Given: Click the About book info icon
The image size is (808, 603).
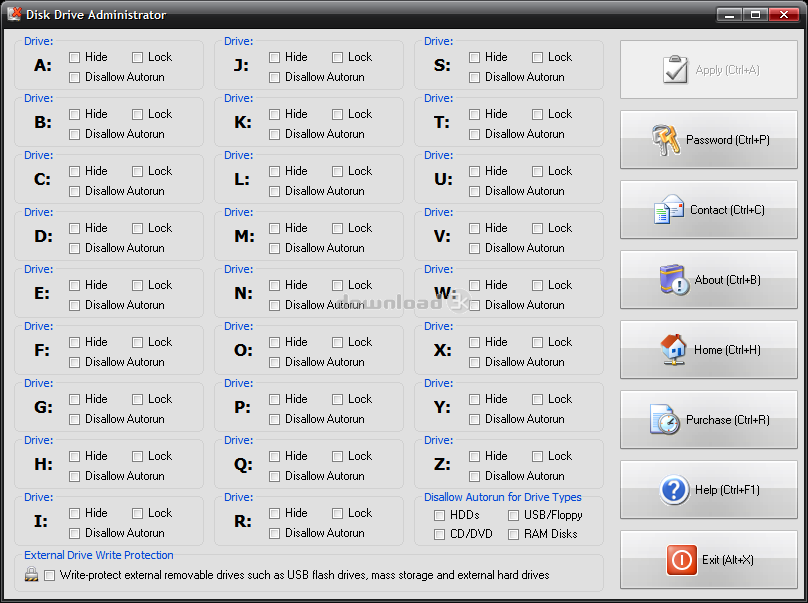Looking at the screenshot, I should pyautogui.click(x=675, y=279).
